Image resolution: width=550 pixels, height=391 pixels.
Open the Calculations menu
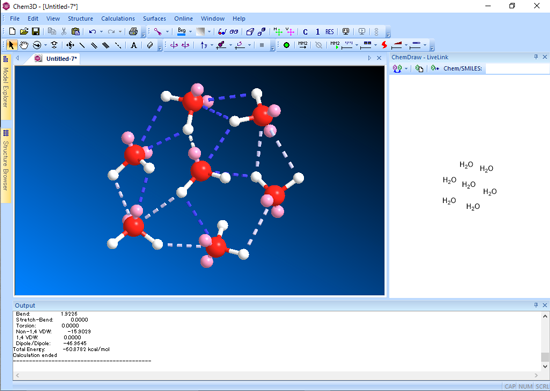pyautogui.click(x=118, y=19)
